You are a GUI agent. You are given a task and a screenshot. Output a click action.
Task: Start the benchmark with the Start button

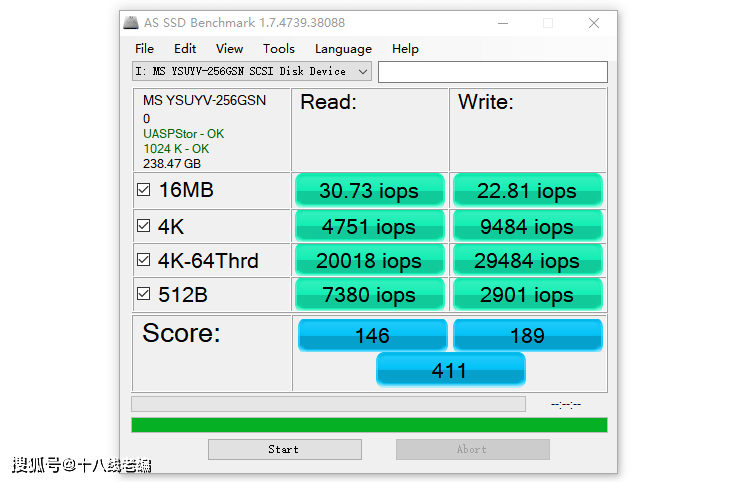pyautogui.click(x=285, y=449)
